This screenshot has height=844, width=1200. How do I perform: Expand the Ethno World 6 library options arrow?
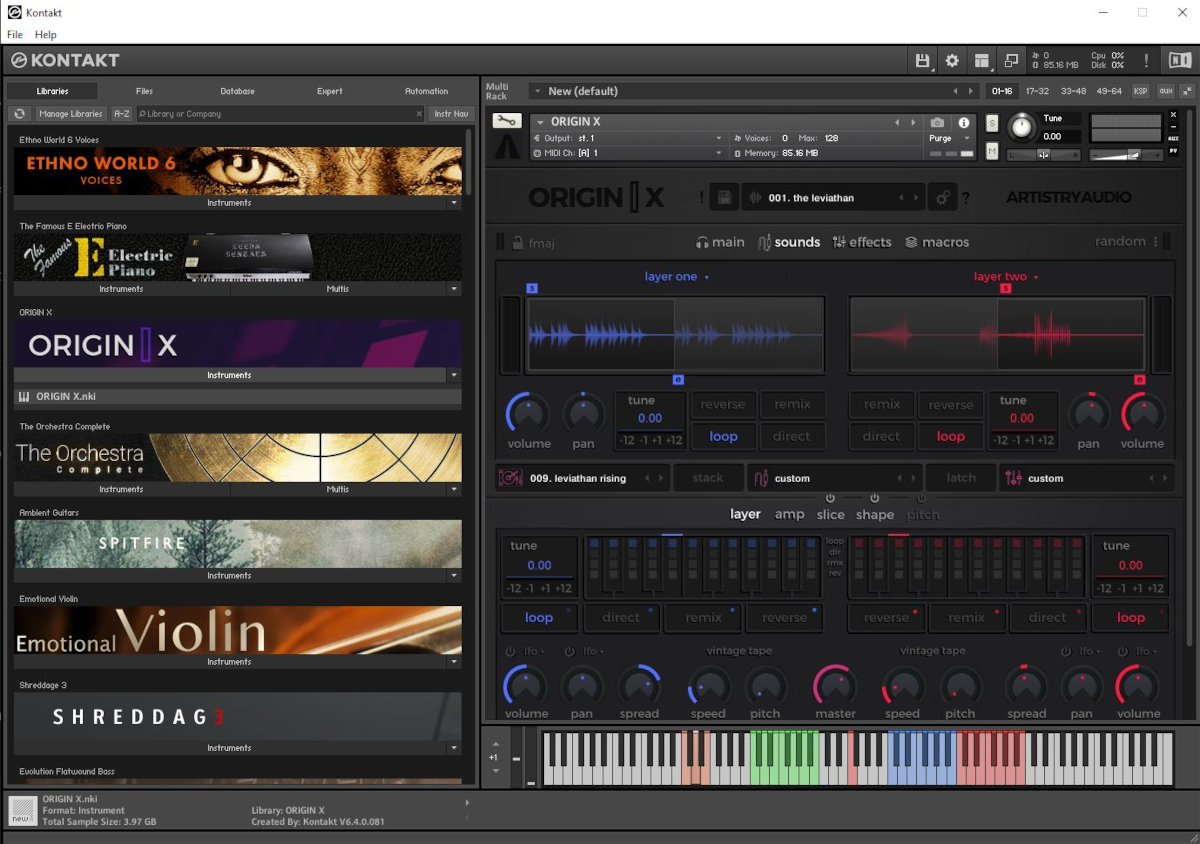[454, 203]
